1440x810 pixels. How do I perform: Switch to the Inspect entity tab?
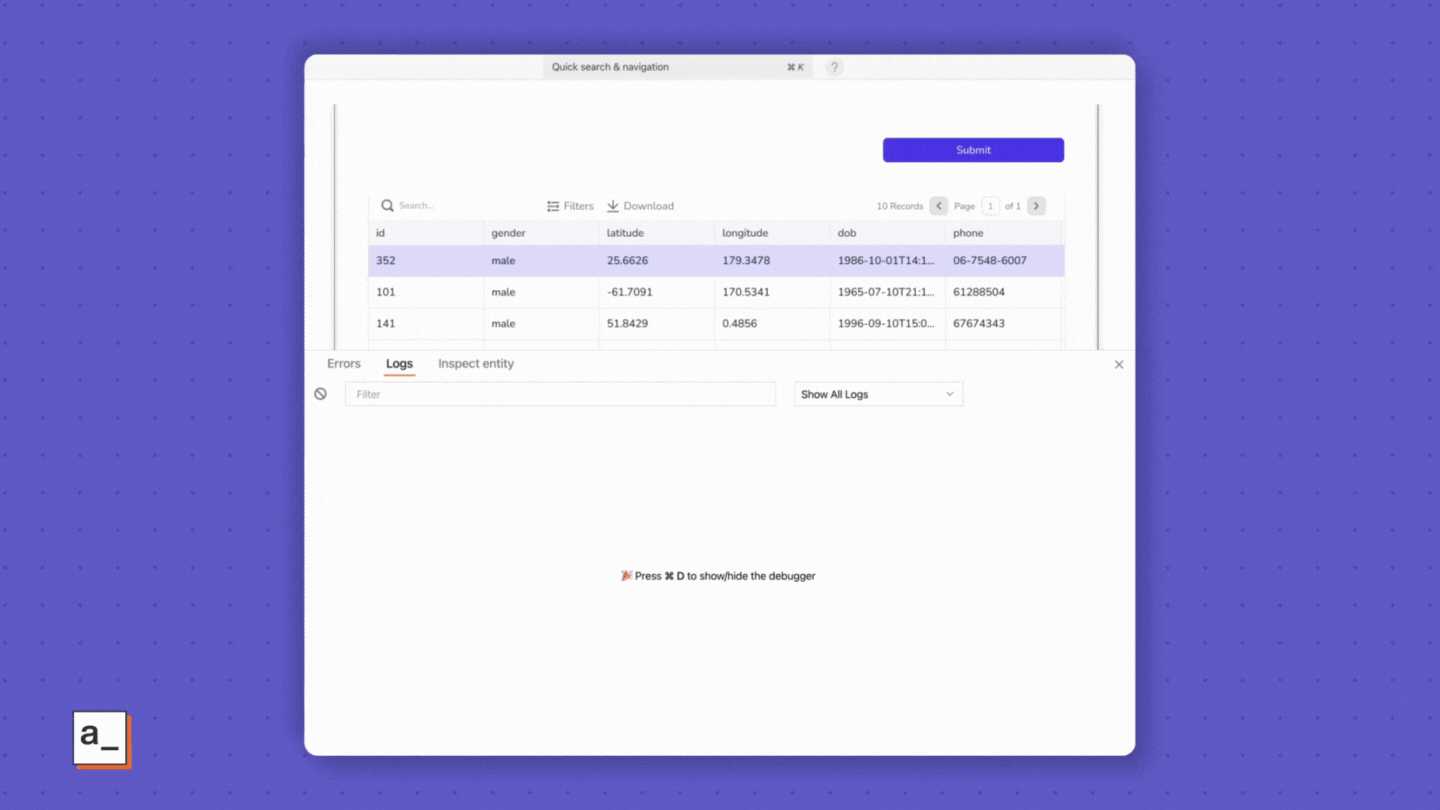tap(476, 364)
